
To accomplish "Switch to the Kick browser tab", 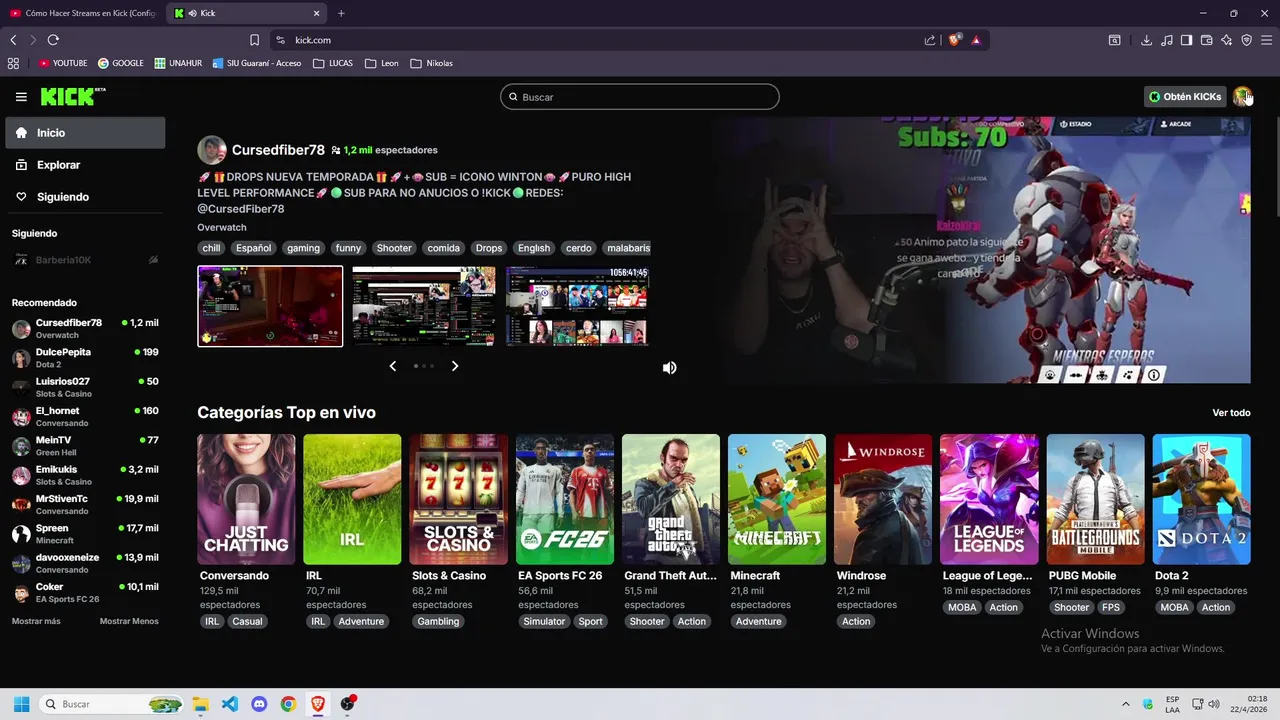I will point(246,13).
